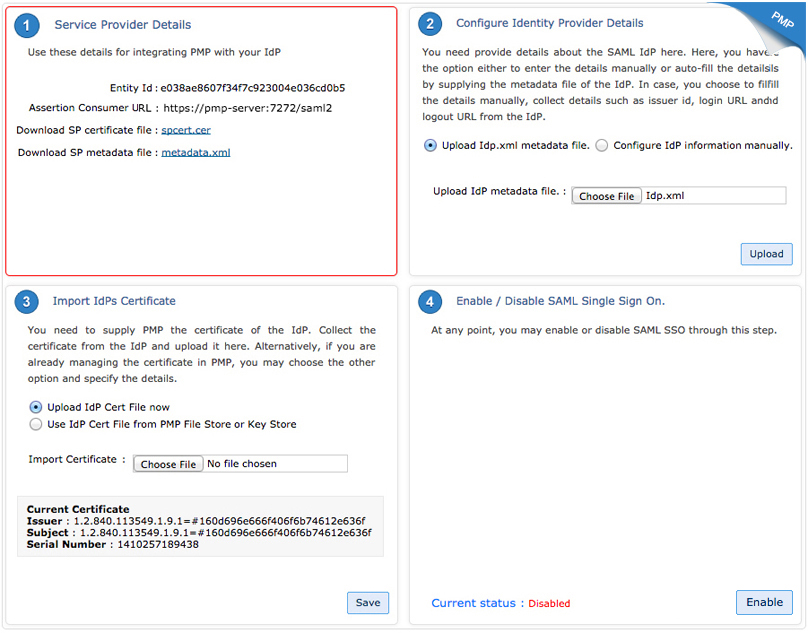This screenshot has width=808, height=633.
Task: Open the metadata.xml download link
Action: click(x=196, y=153)
